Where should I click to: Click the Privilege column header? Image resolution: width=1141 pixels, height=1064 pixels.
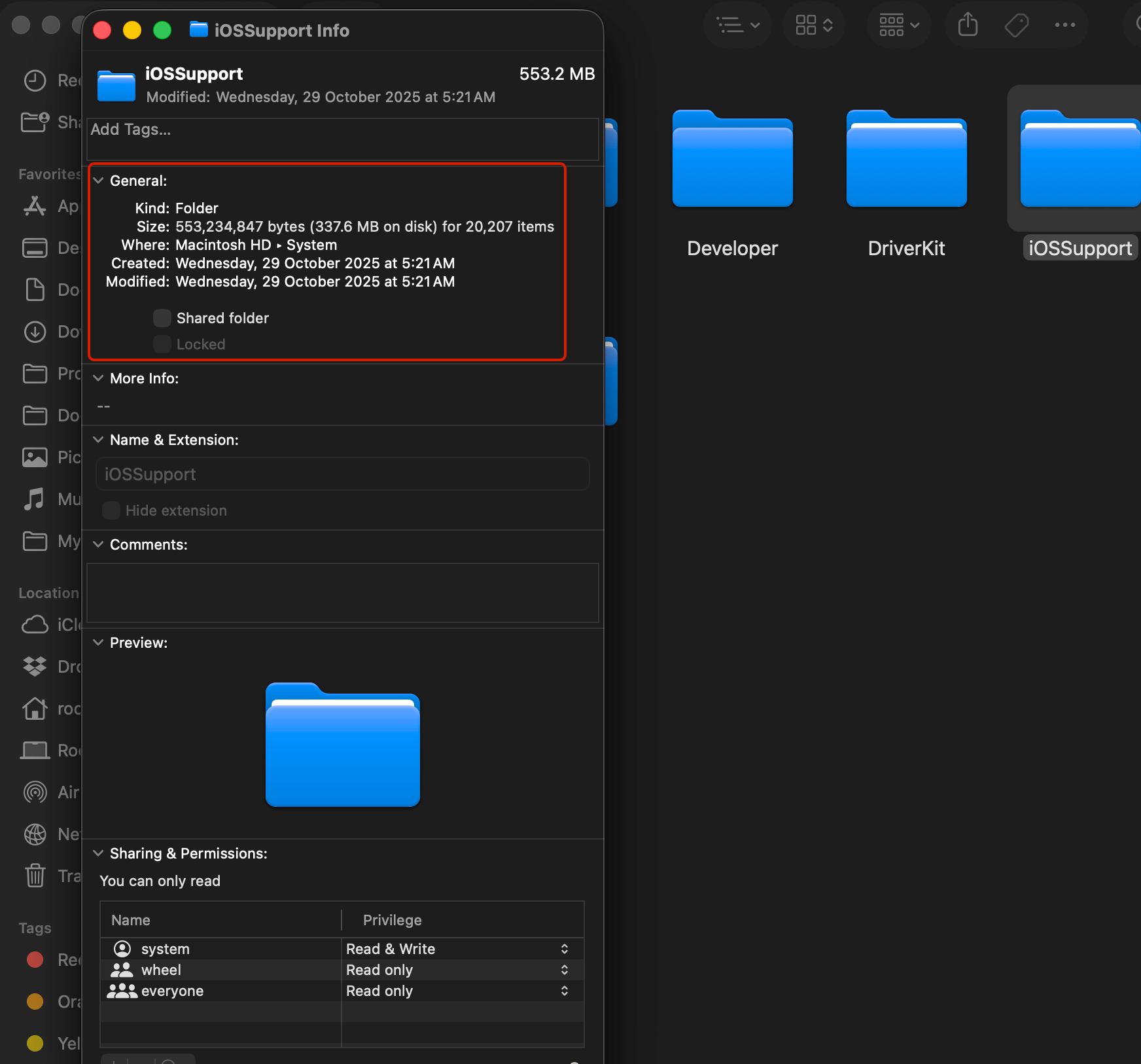463,920
